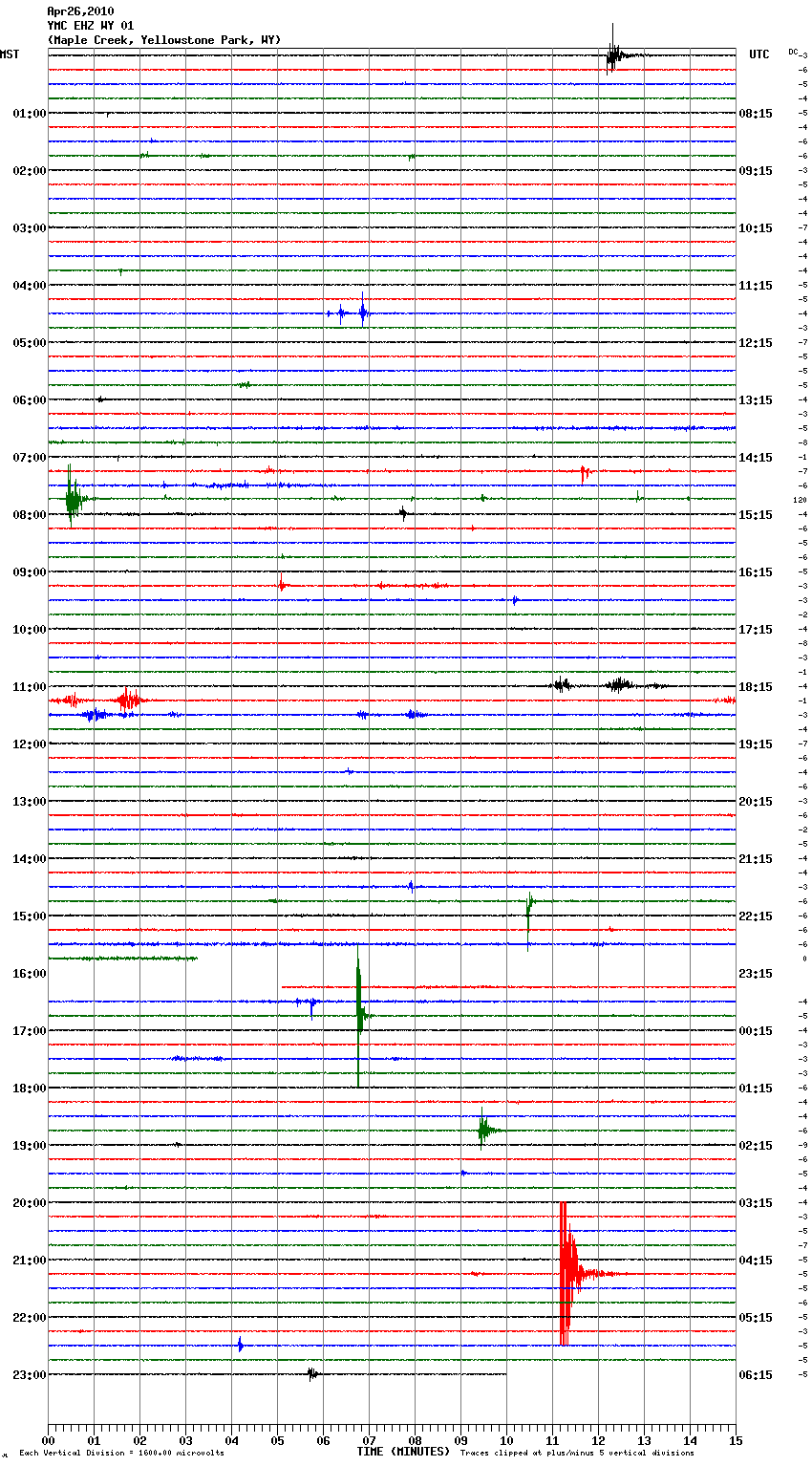Click the minute 07 axis tick label
Screen dimensions: 812x1466
tap(369, 1440)
